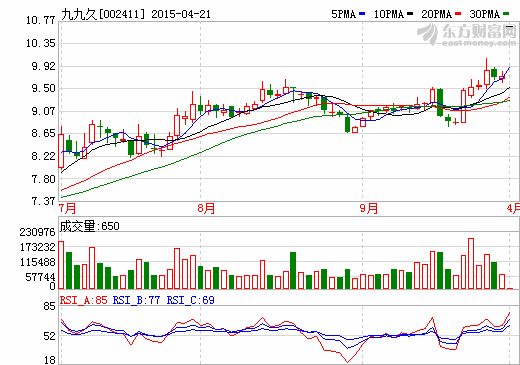This screenshot has height=365, width=520.
Task: Click the 5PMA legend label
Action: pos(344,14)
